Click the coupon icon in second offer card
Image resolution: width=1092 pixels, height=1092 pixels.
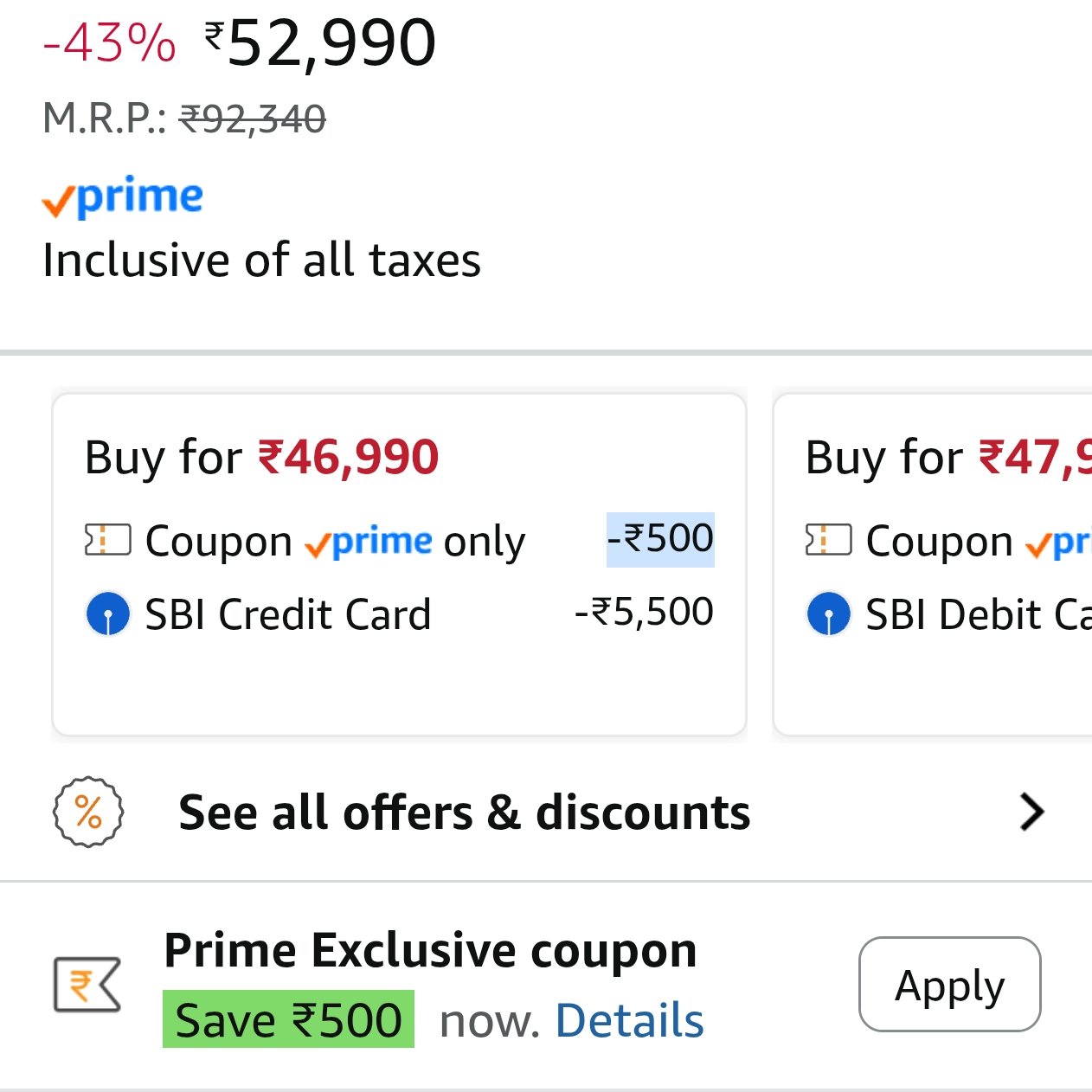pyautogui.click(x=828, y=540)
